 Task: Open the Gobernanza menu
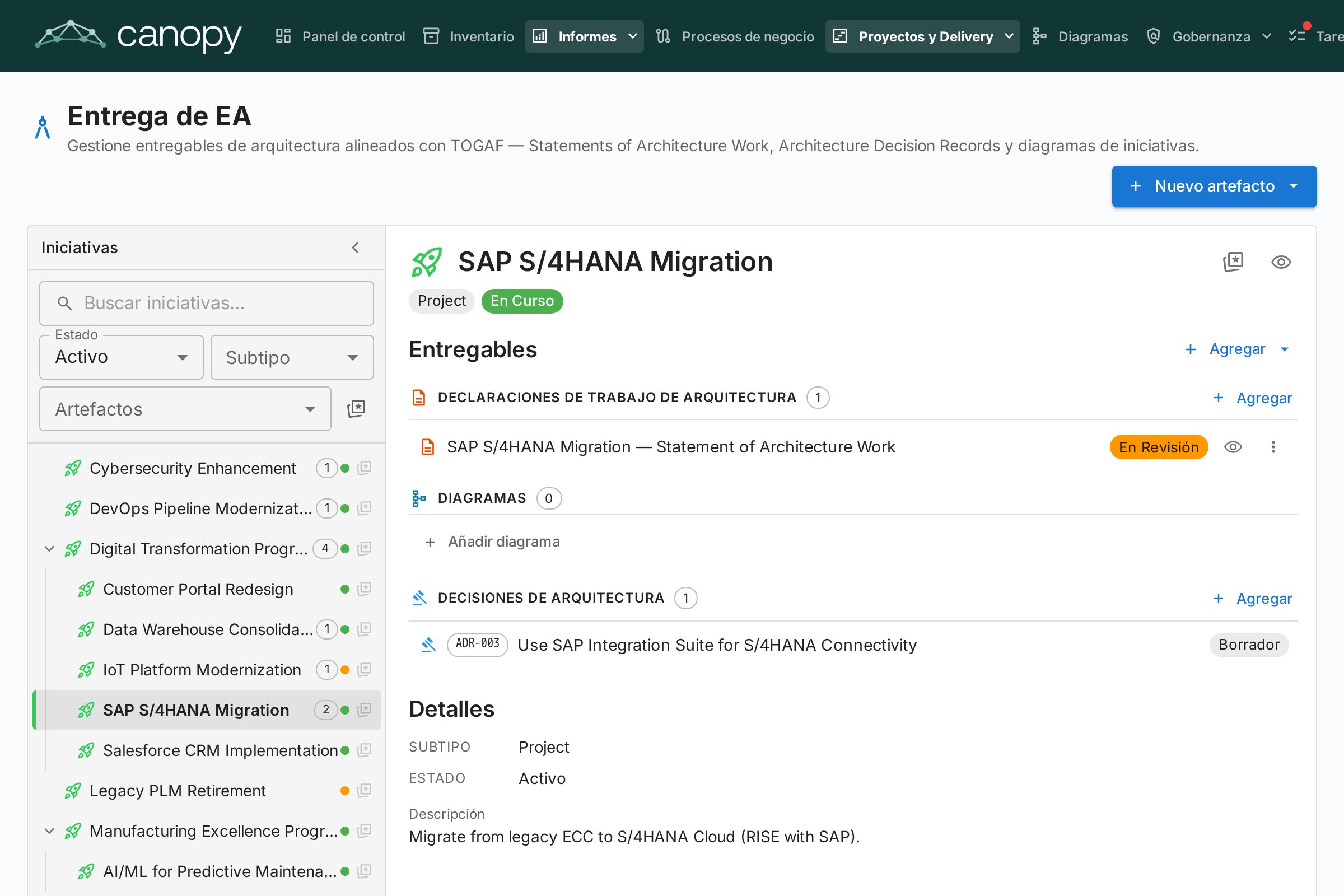[1209, 36]
